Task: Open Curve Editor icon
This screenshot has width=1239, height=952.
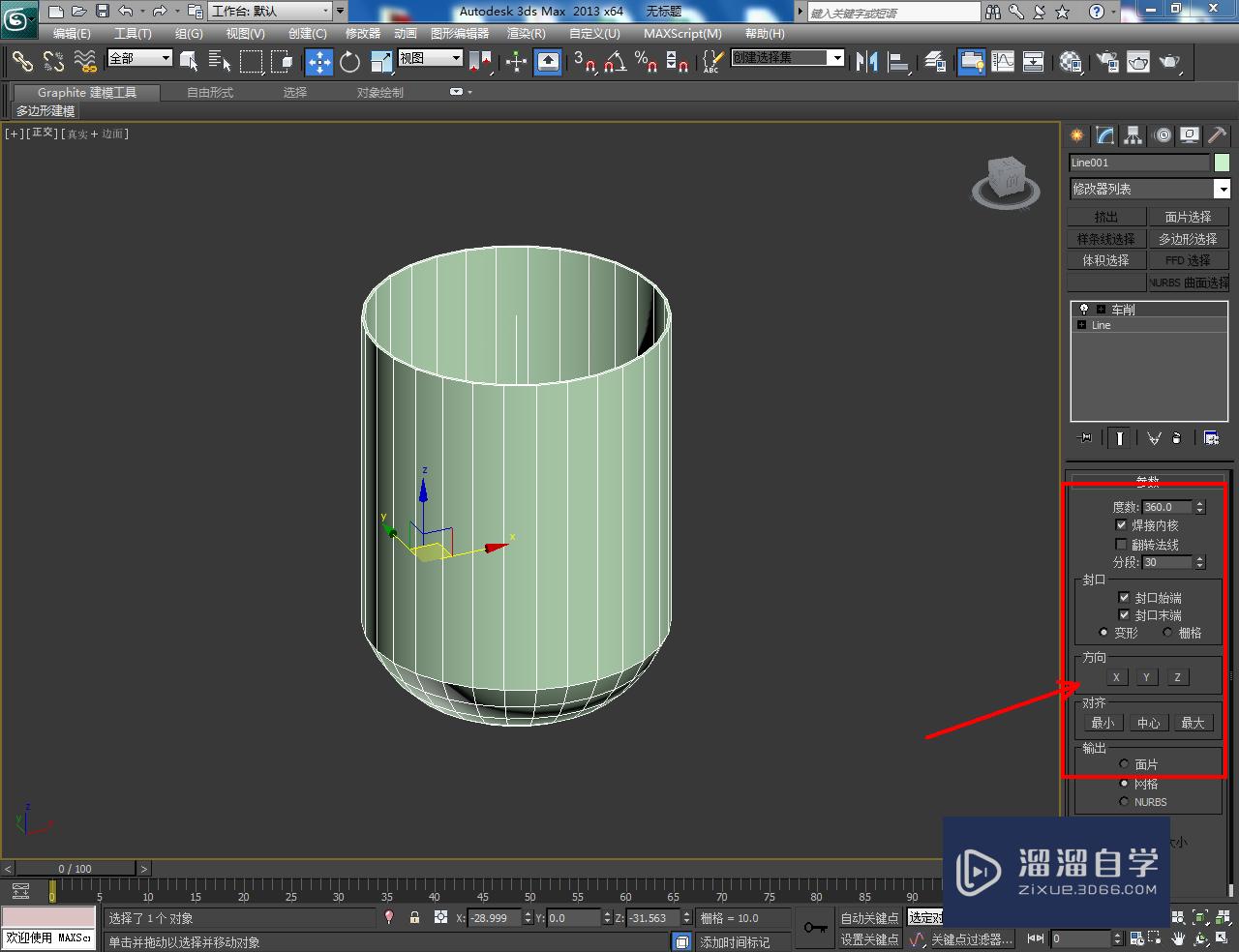Action: pyautogui.click(x=1003, y=62)
